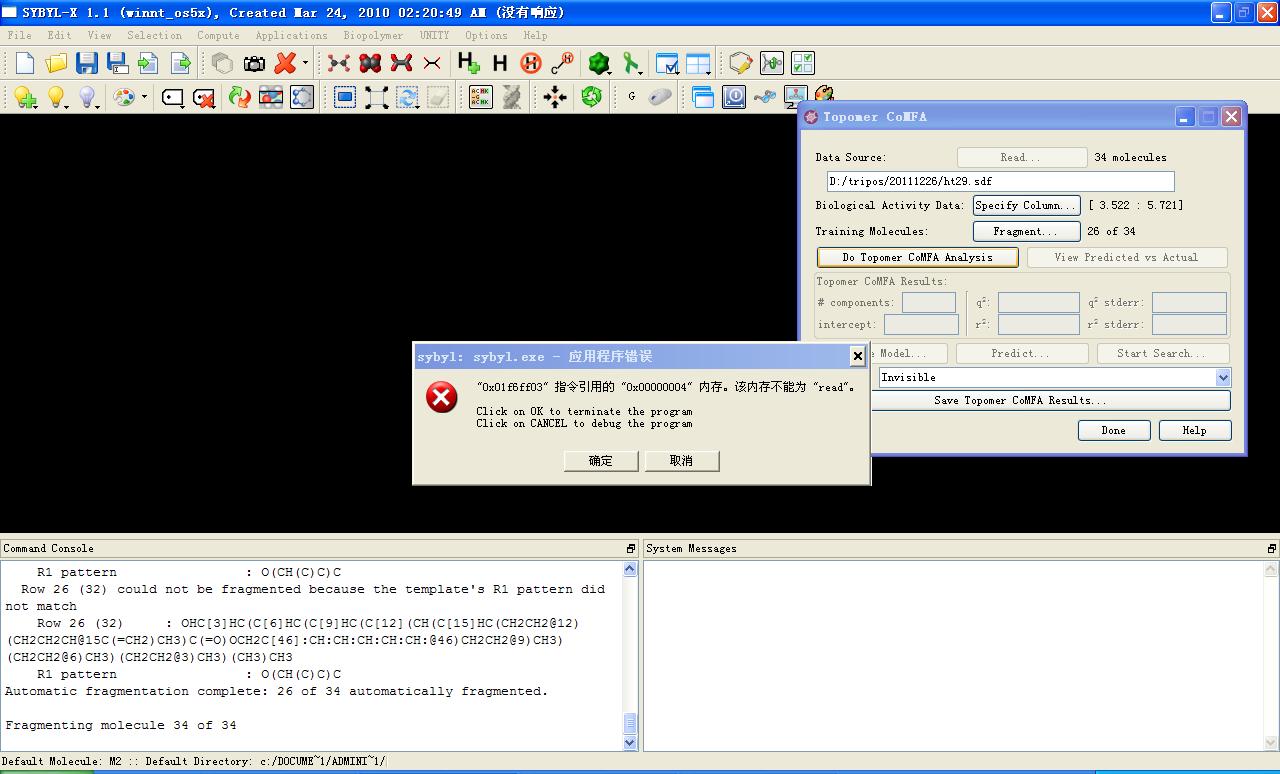Open the Biopolymer menu
This screenshot has width=1280, height=774.
point(373,35)
